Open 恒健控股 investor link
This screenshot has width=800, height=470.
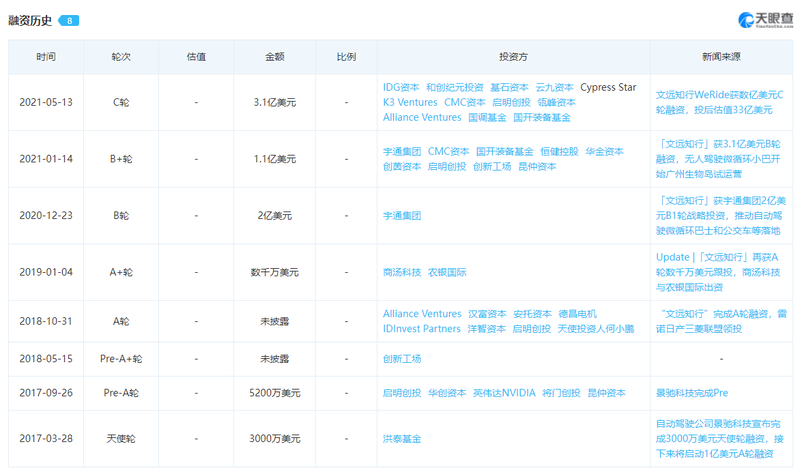click(559, 152)
